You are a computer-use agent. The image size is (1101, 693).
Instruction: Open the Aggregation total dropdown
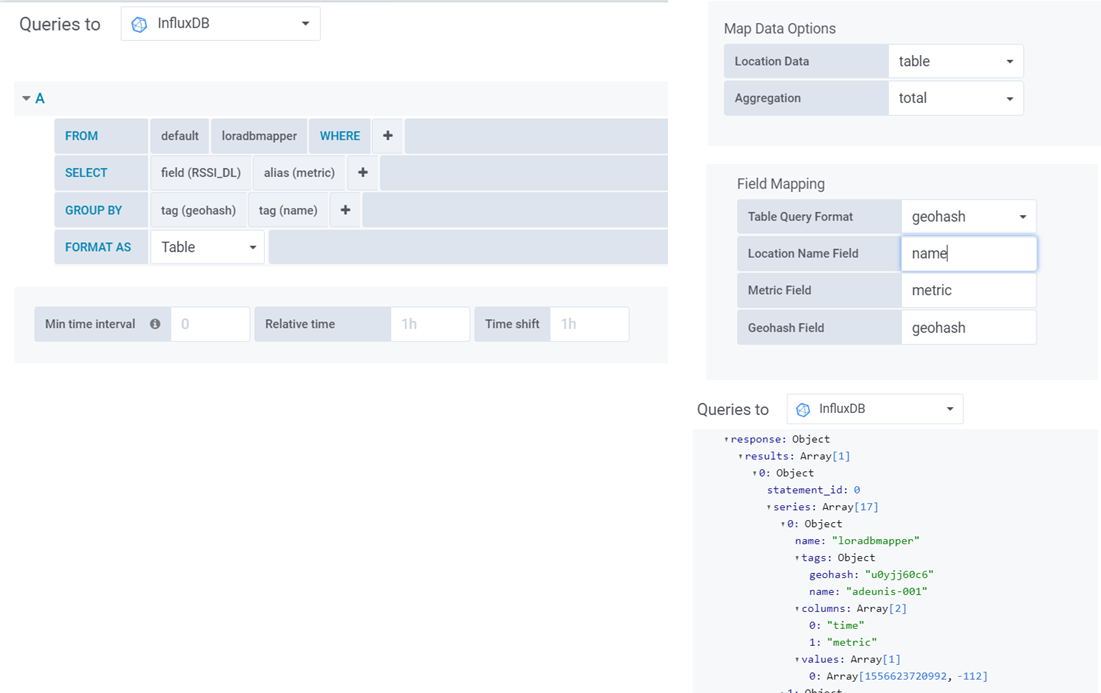[x=955, y=98]
